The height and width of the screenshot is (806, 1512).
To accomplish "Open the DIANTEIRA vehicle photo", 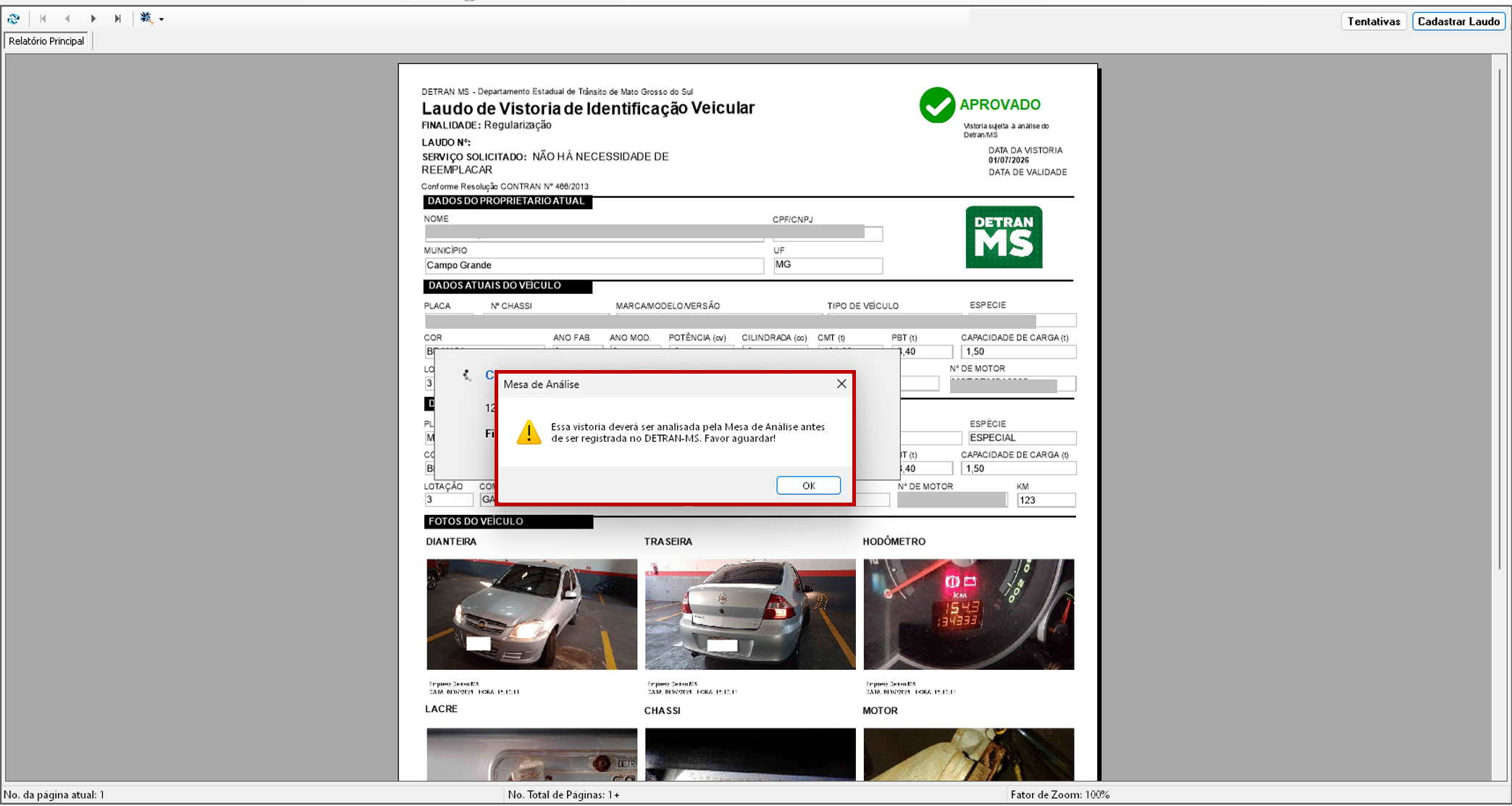I will [x=532, y=614].
